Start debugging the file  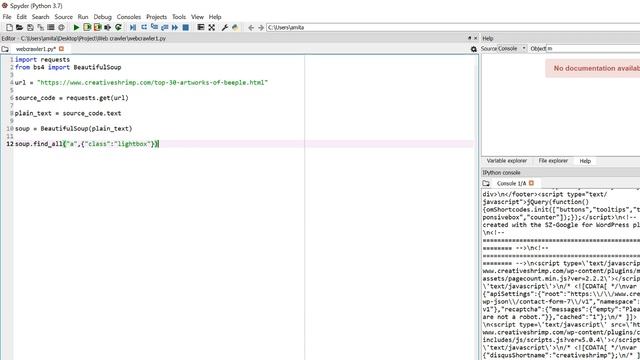[133, 27]
